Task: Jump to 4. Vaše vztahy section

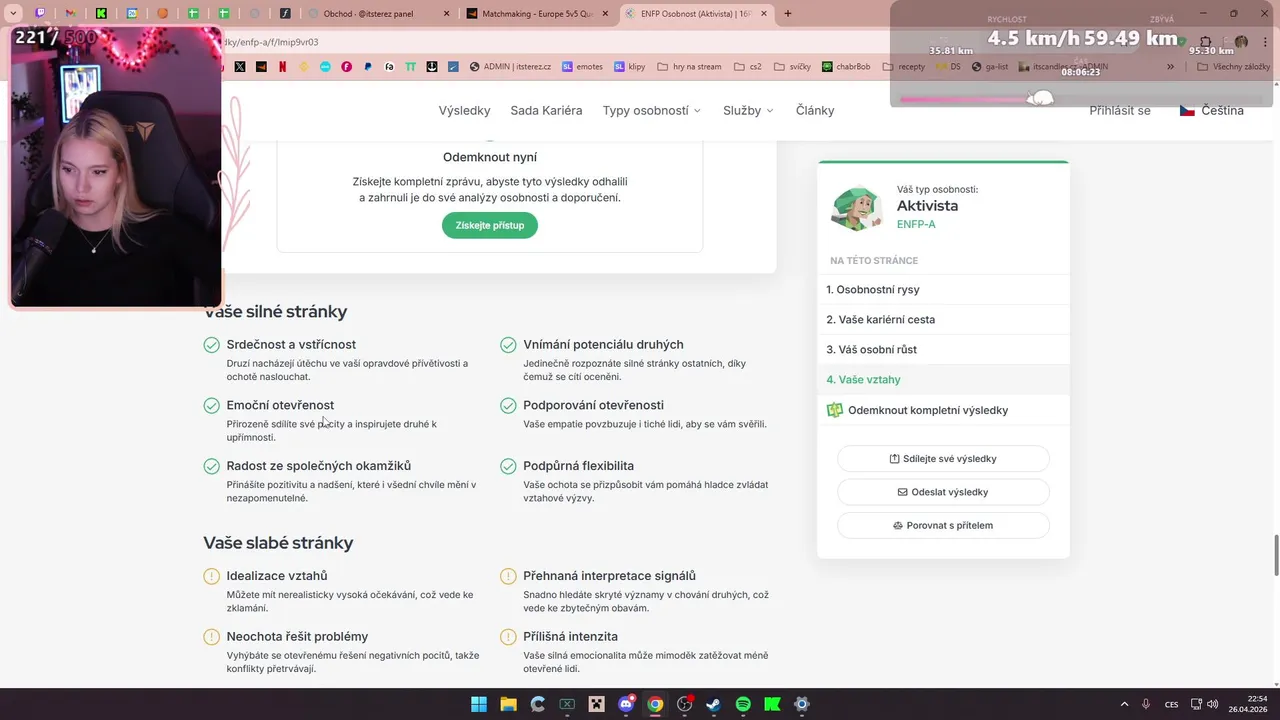Action: pos(943,379)
